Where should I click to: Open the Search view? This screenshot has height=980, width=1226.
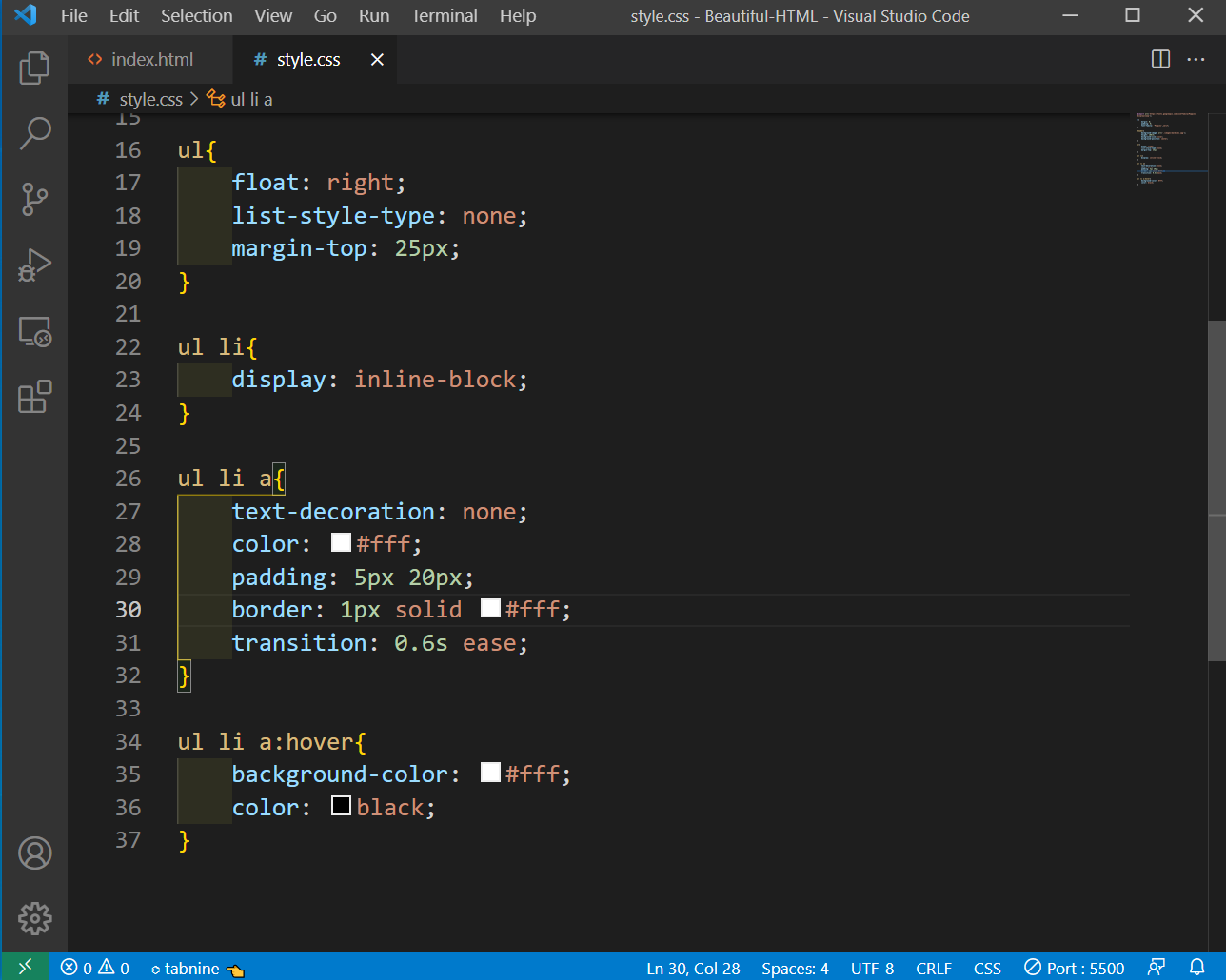(x=34, y=133)
